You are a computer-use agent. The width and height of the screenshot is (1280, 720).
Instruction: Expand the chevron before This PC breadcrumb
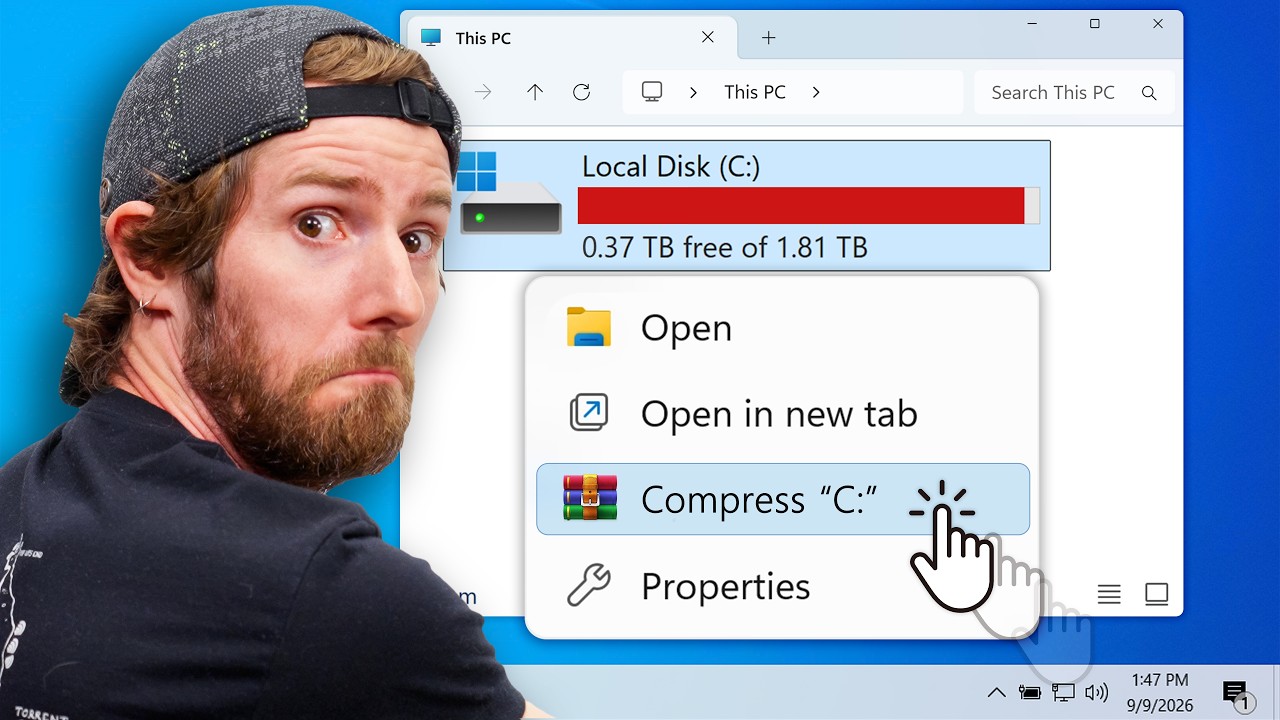click(x=693, y=92)
